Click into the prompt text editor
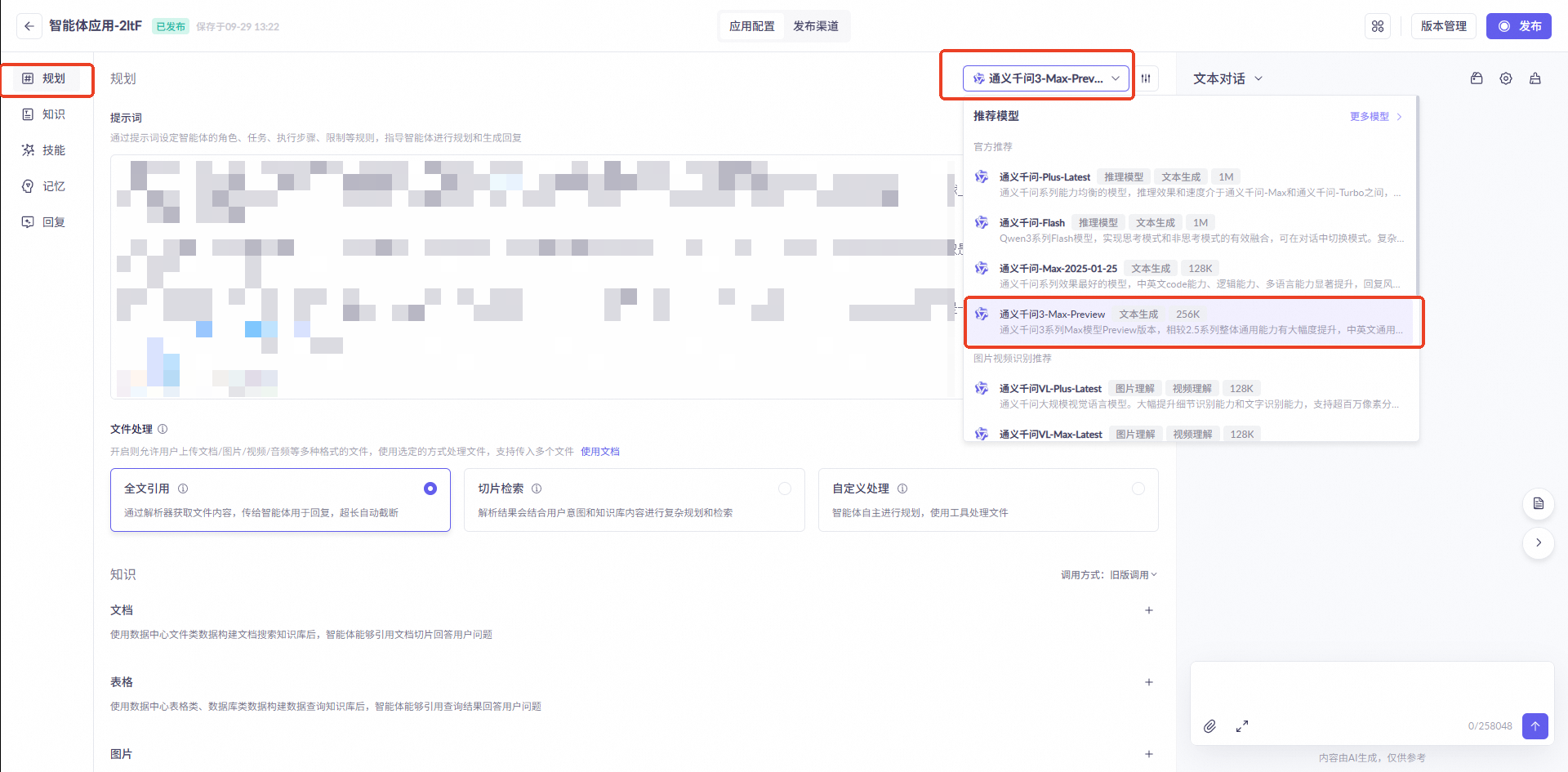Screen dimensions: 1568x772 (x=536, y=277)
